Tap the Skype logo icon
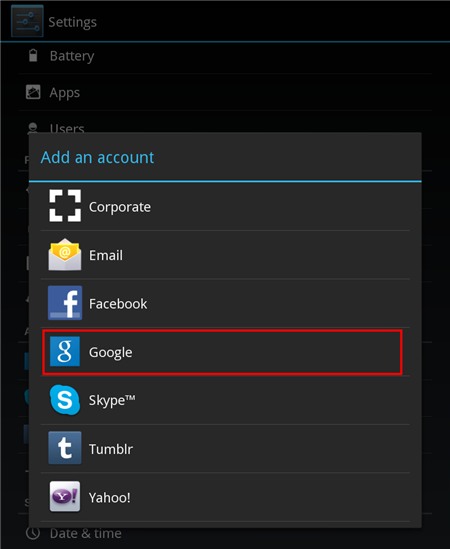The height and width of the screenshot is (549, 450). point(65,400)
